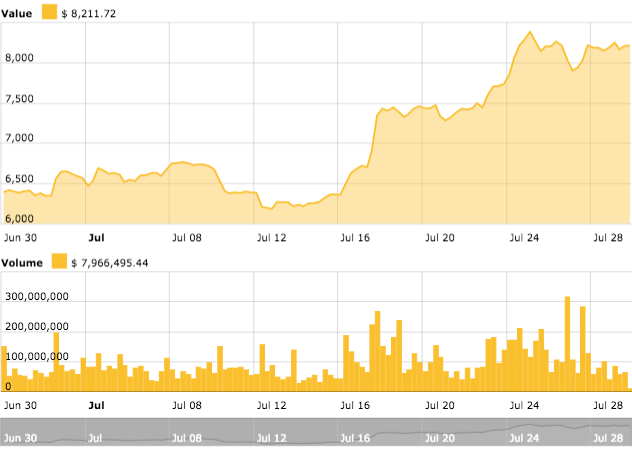Click the 6,000 label on the price axis
This screenshot has width=632, height=449.
(21, 218)
